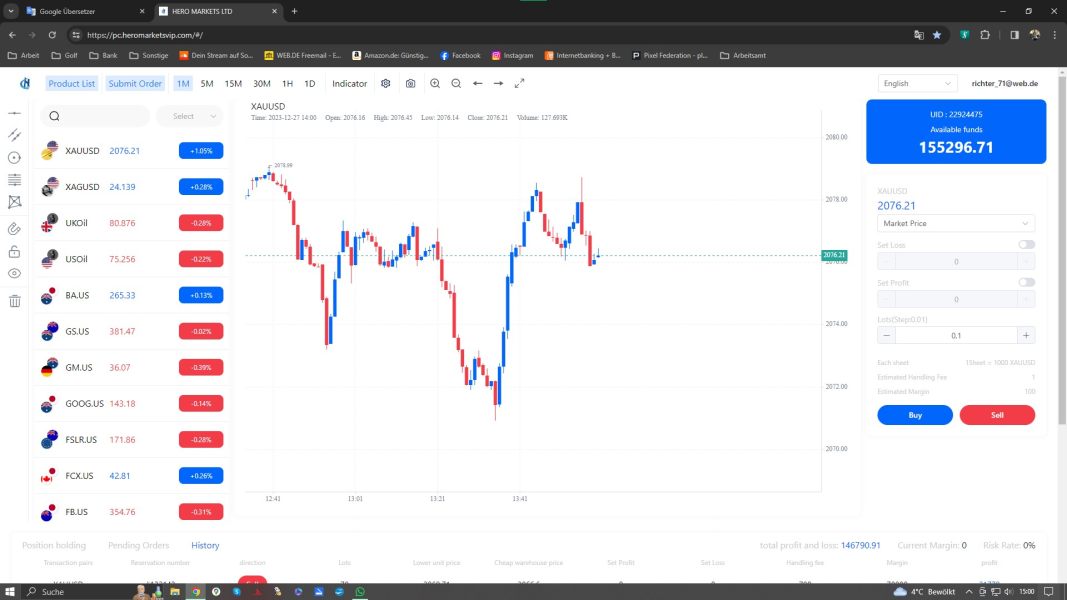This screenshot has width=1067, height=600.
Task: Click the lots input field showing 0.1
Action: tap(956, 335)
